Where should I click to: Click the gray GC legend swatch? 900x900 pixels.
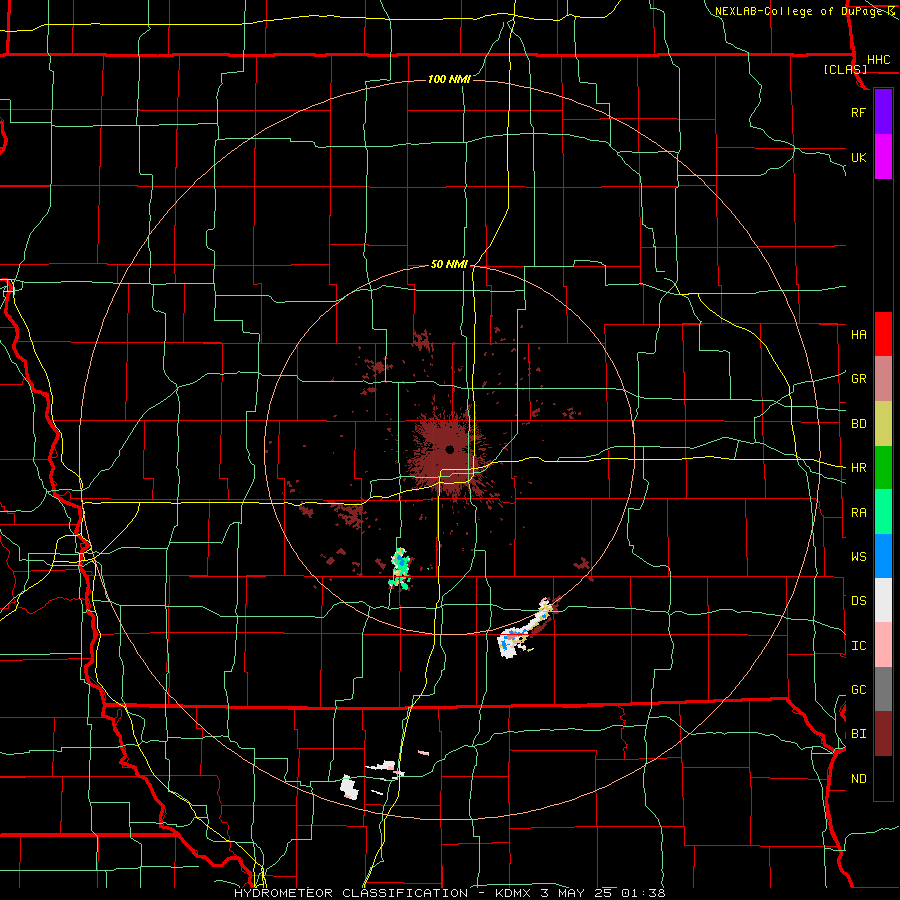coord(883,689)
